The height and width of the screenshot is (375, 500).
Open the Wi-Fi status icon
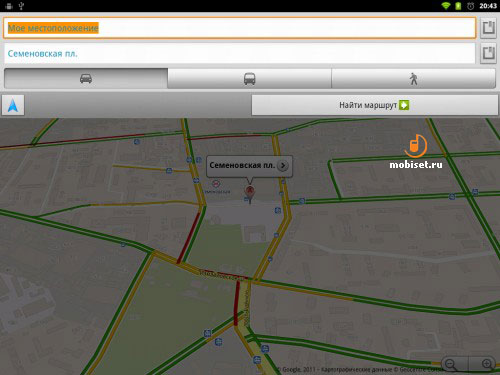(x=446, y=6)
